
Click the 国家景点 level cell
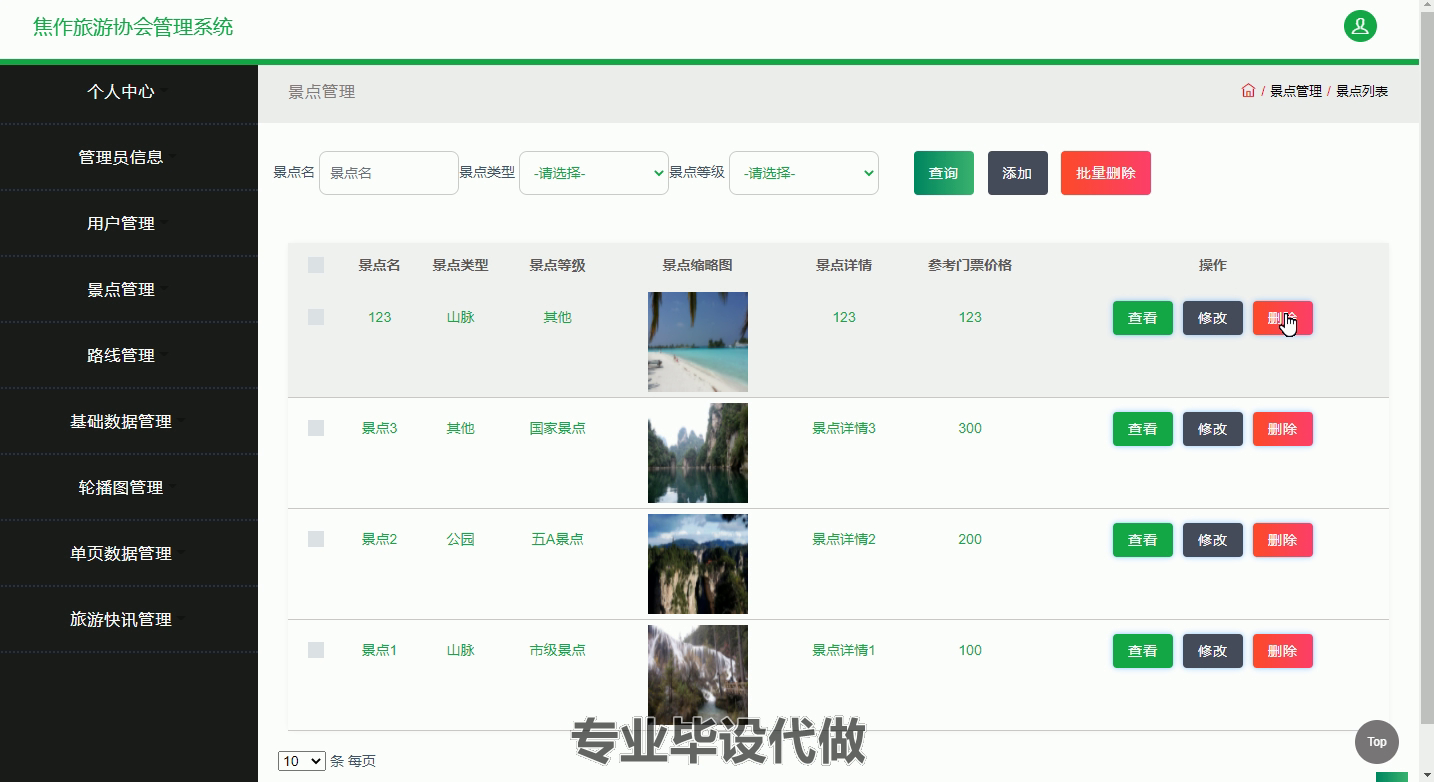pyautogui.click(x=557, y=428)
